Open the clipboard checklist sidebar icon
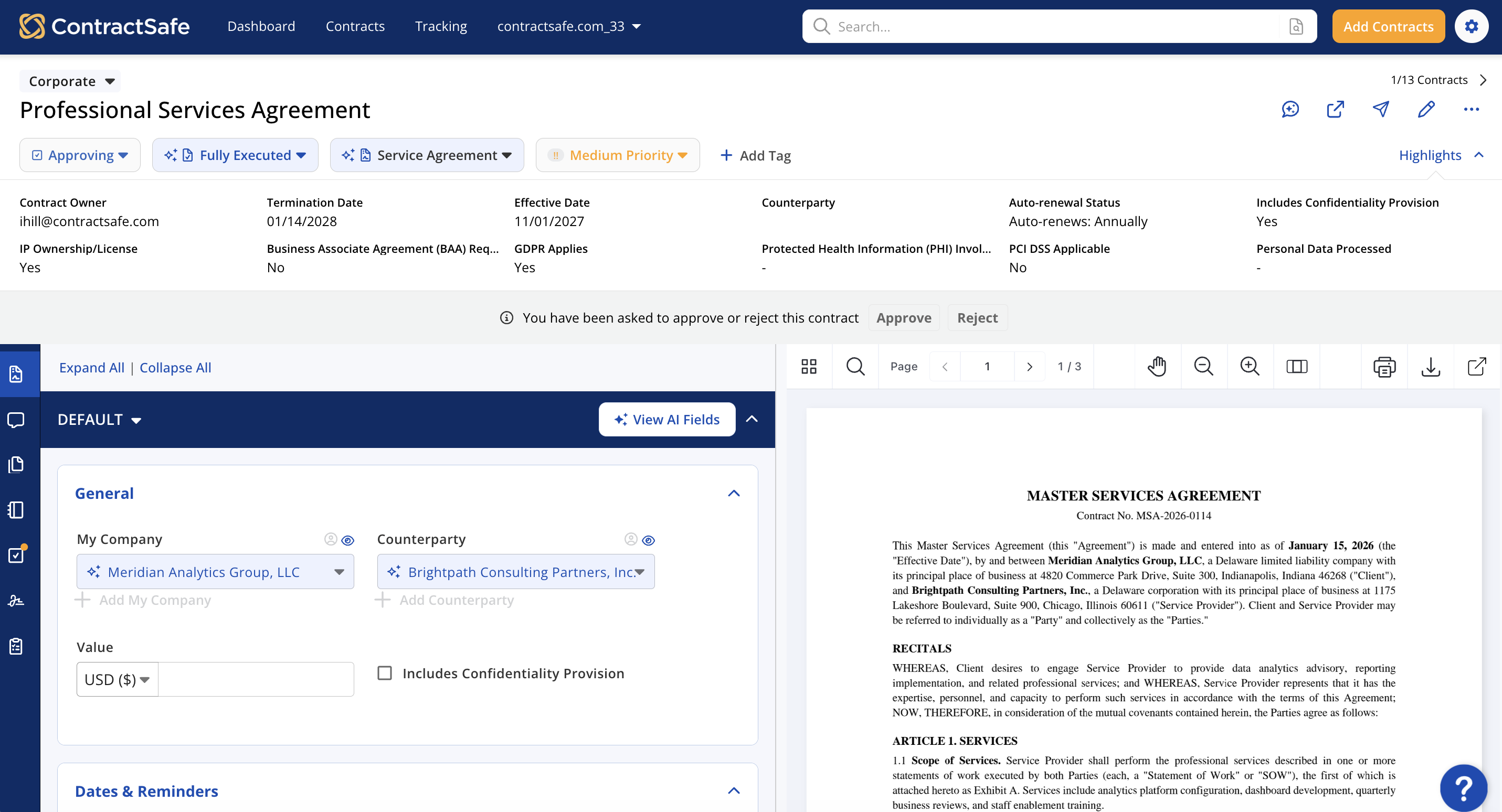 (16, 646)
